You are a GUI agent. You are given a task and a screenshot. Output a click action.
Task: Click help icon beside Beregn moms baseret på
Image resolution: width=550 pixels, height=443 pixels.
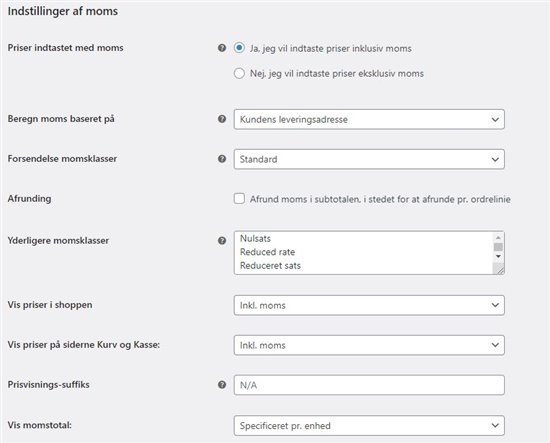pos(222,119)
